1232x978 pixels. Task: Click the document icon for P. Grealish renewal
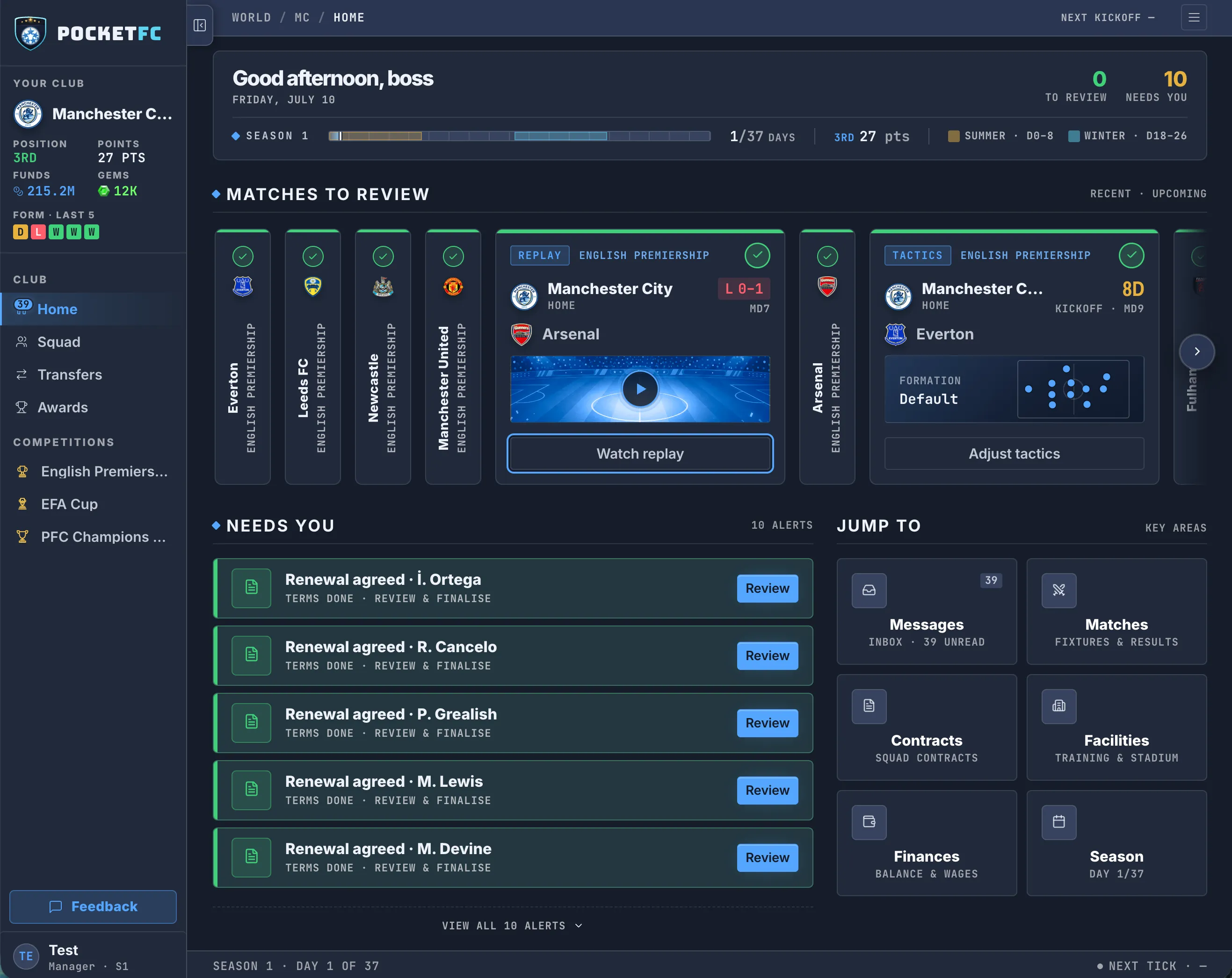(x=252, y=723)
